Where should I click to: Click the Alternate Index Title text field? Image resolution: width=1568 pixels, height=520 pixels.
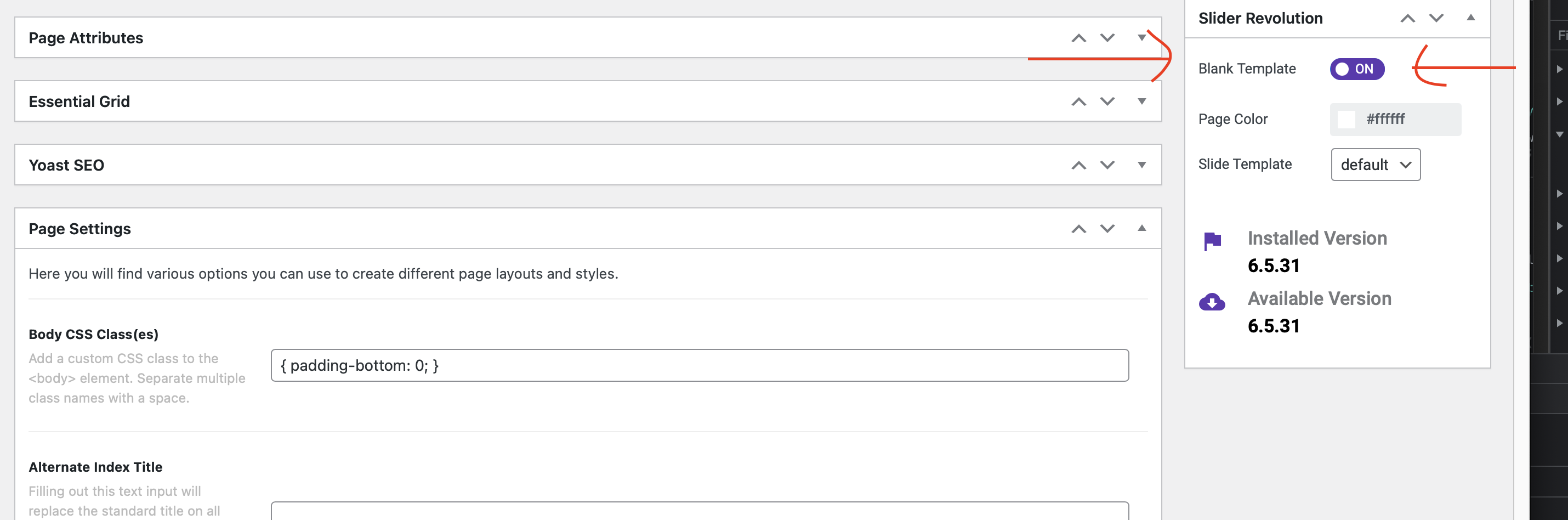point(700,510)
